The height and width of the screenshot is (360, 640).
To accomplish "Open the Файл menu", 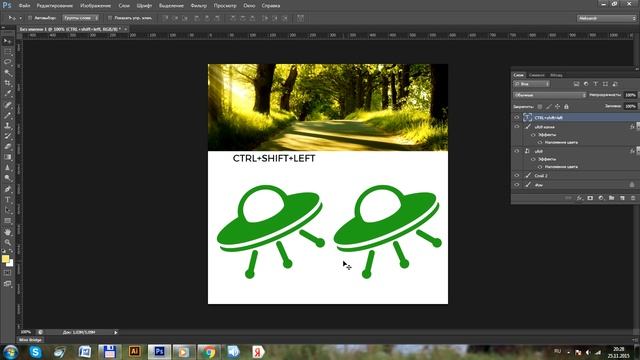I will pos(24,6).
